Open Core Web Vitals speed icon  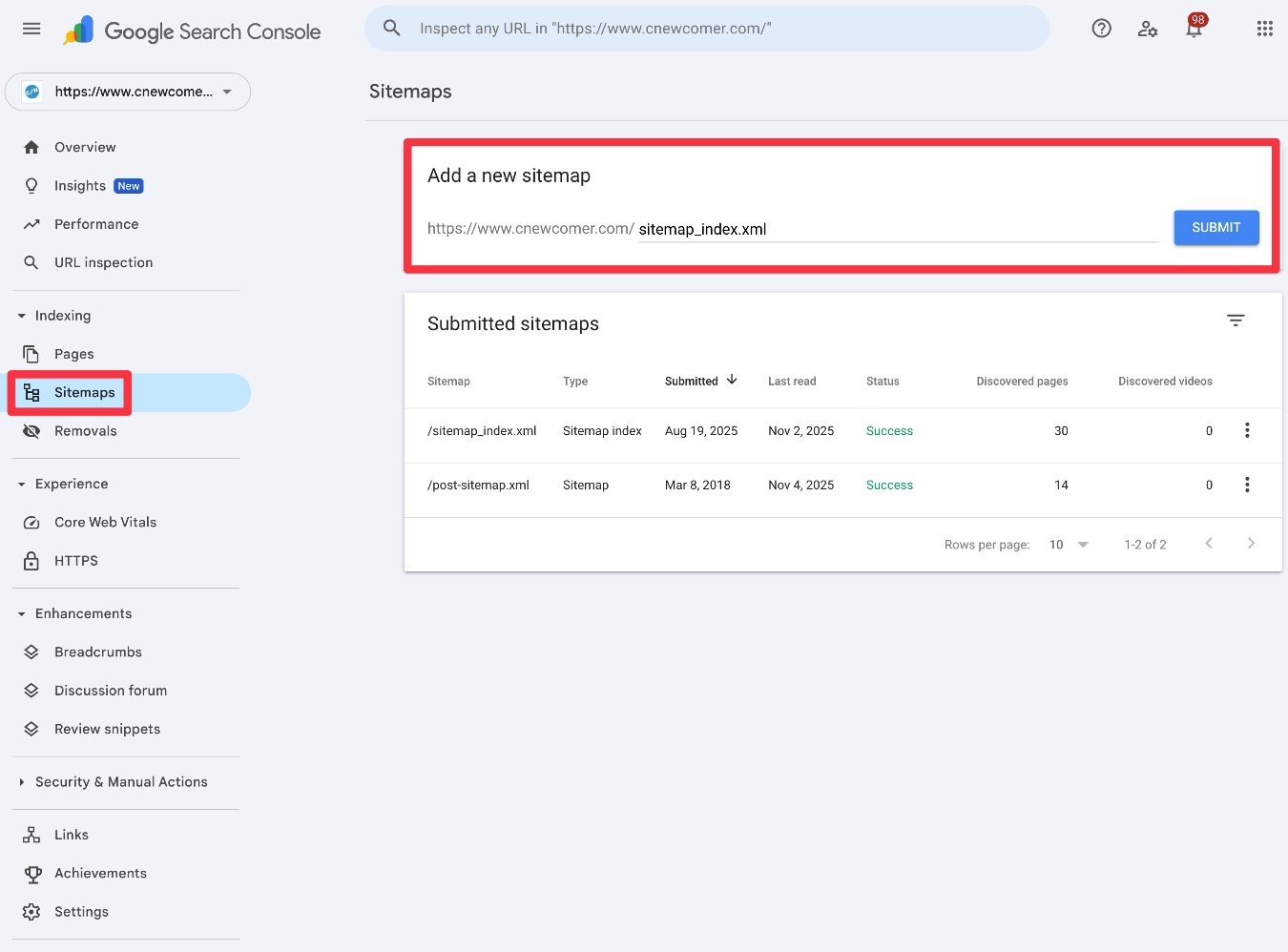(31, 522)
